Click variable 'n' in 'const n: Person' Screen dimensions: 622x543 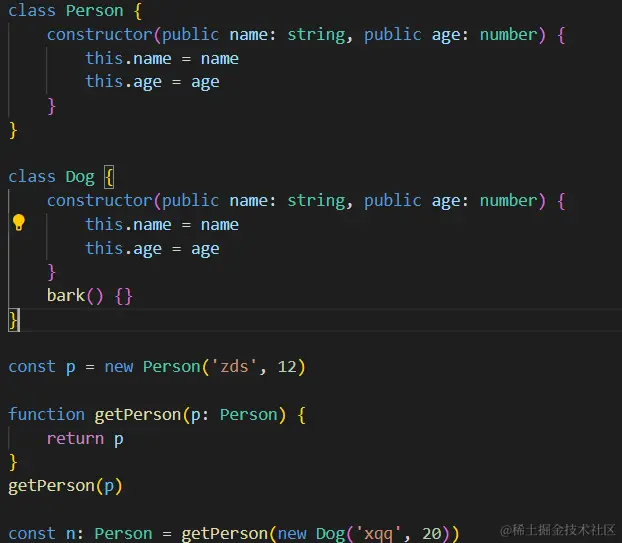(x=70, y=535)
